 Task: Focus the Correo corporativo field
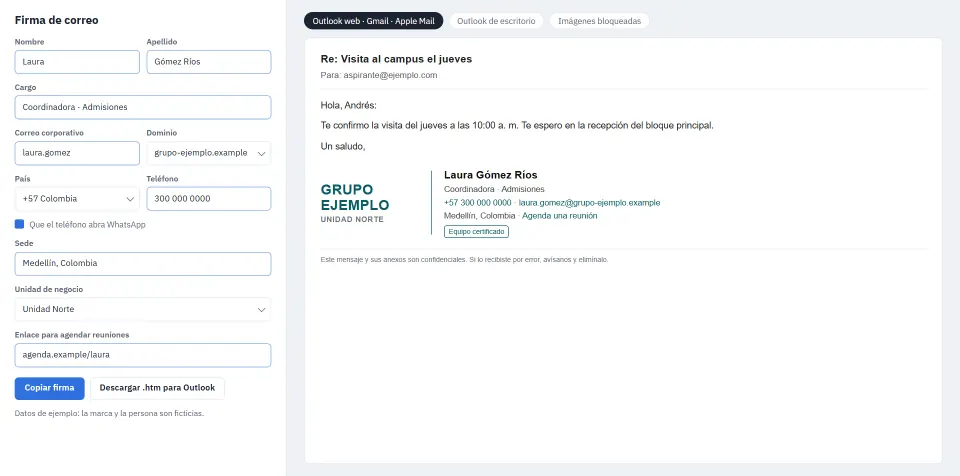77,153
